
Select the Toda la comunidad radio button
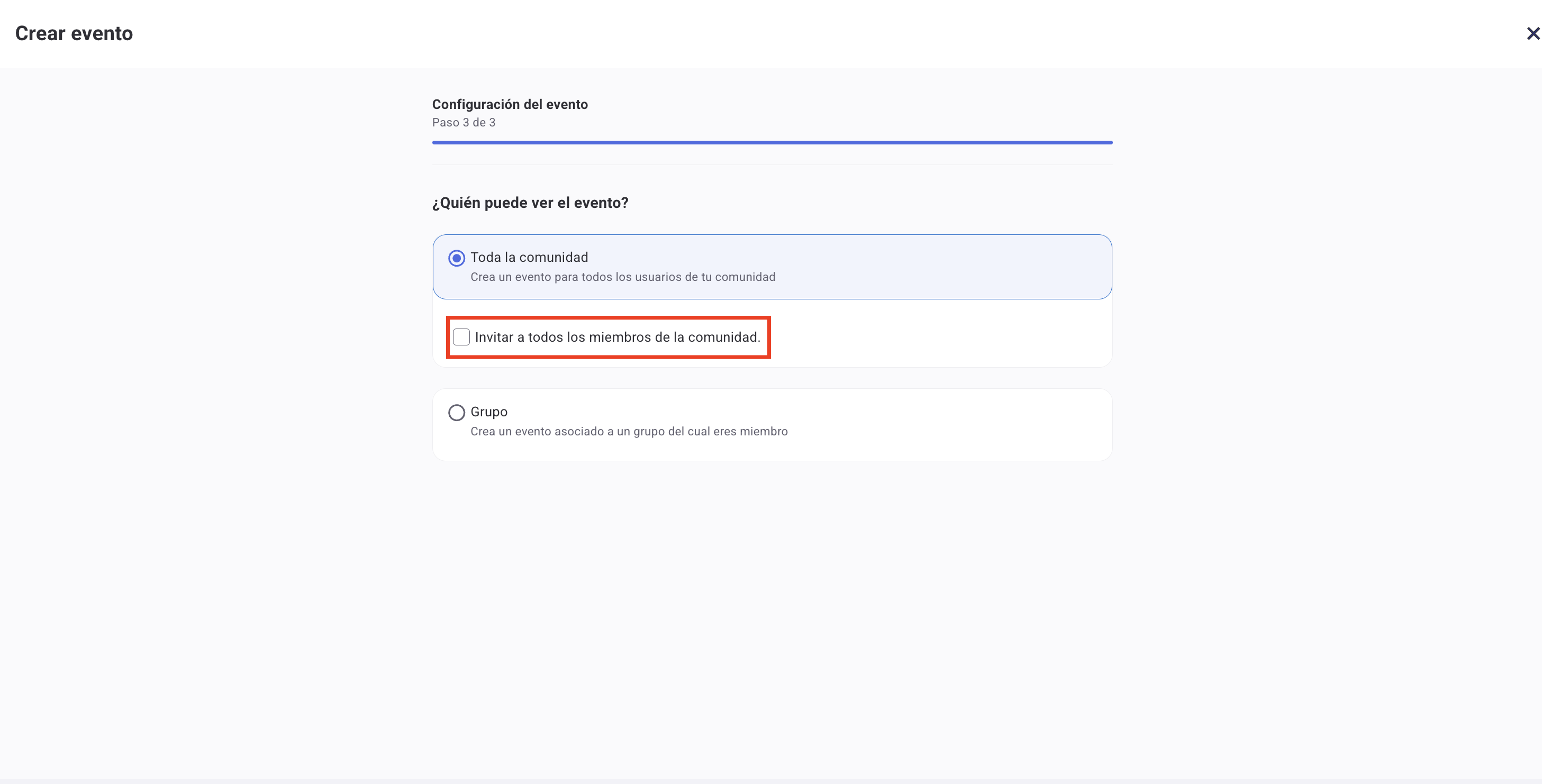tap(457, 258)
